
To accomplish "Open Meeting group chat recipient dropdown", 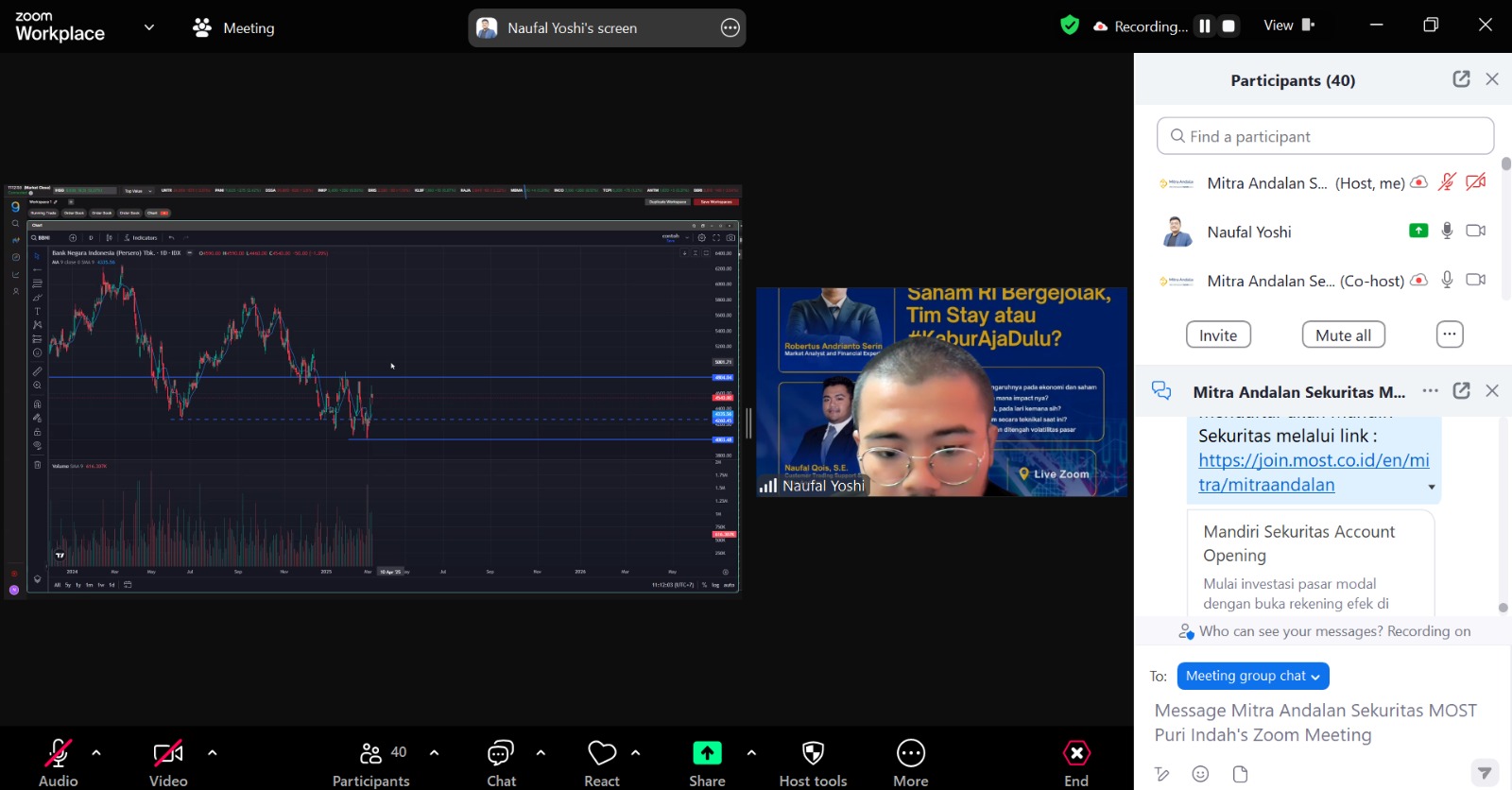I will click(1253, 677).
